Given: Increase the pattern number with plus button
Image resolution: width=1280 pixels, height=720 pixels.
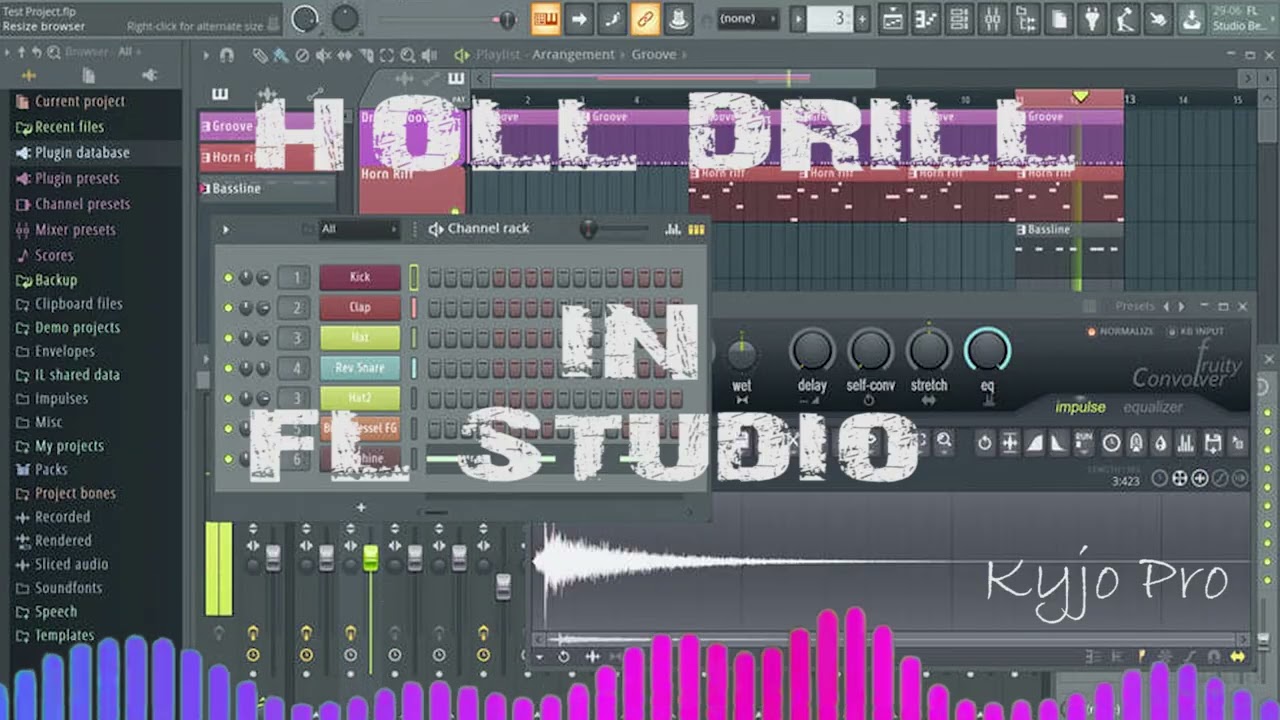Looking at the screenshot, I should (862, 18).
